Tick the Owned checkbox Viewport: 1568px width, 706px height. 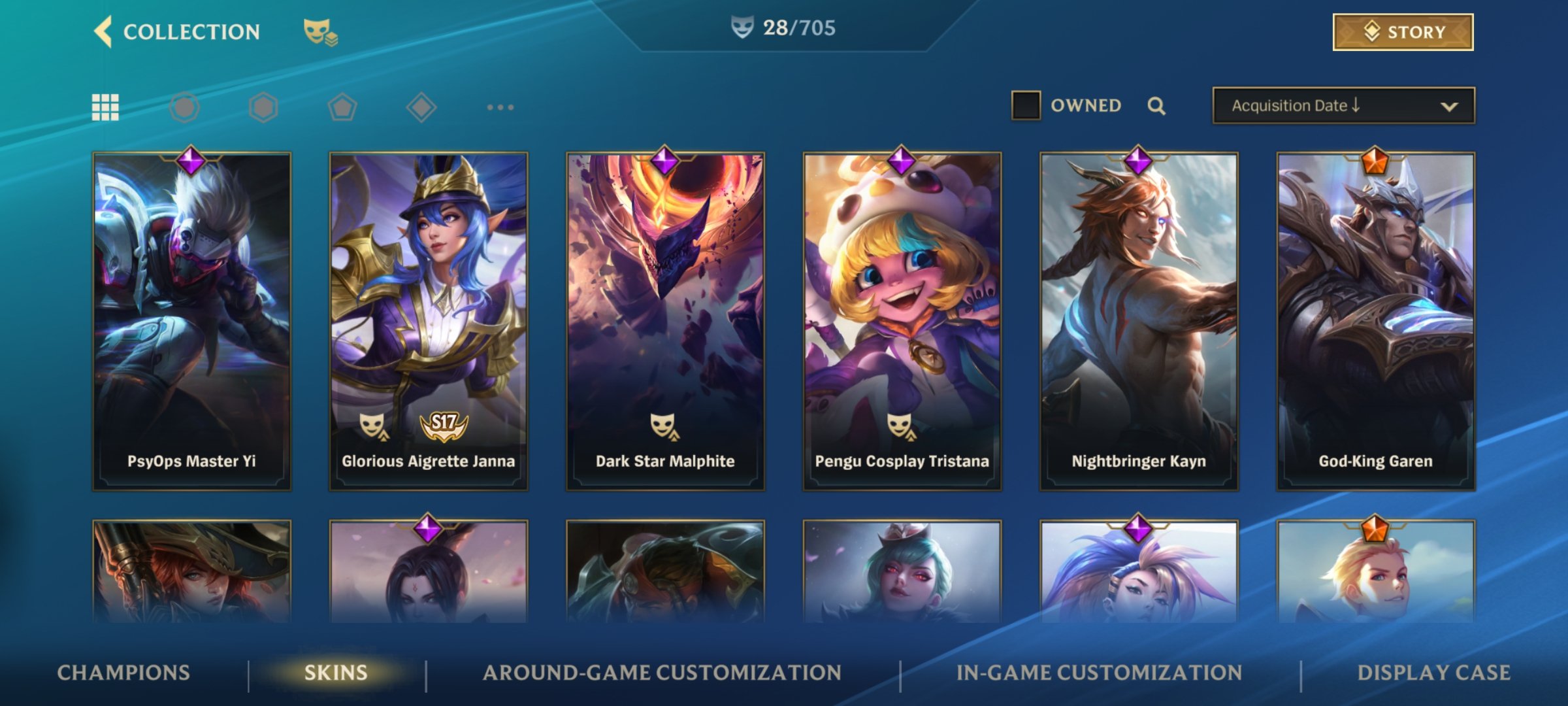(1026, 105)
